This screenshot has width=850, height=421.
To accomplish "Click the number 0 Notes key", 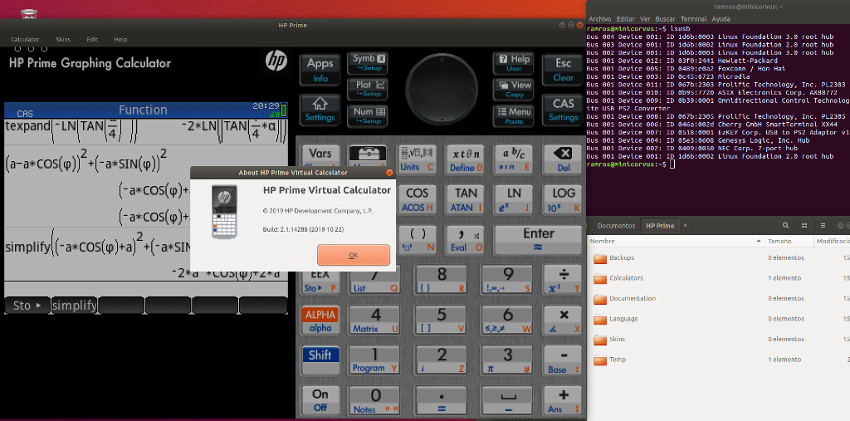I will 375,401.
